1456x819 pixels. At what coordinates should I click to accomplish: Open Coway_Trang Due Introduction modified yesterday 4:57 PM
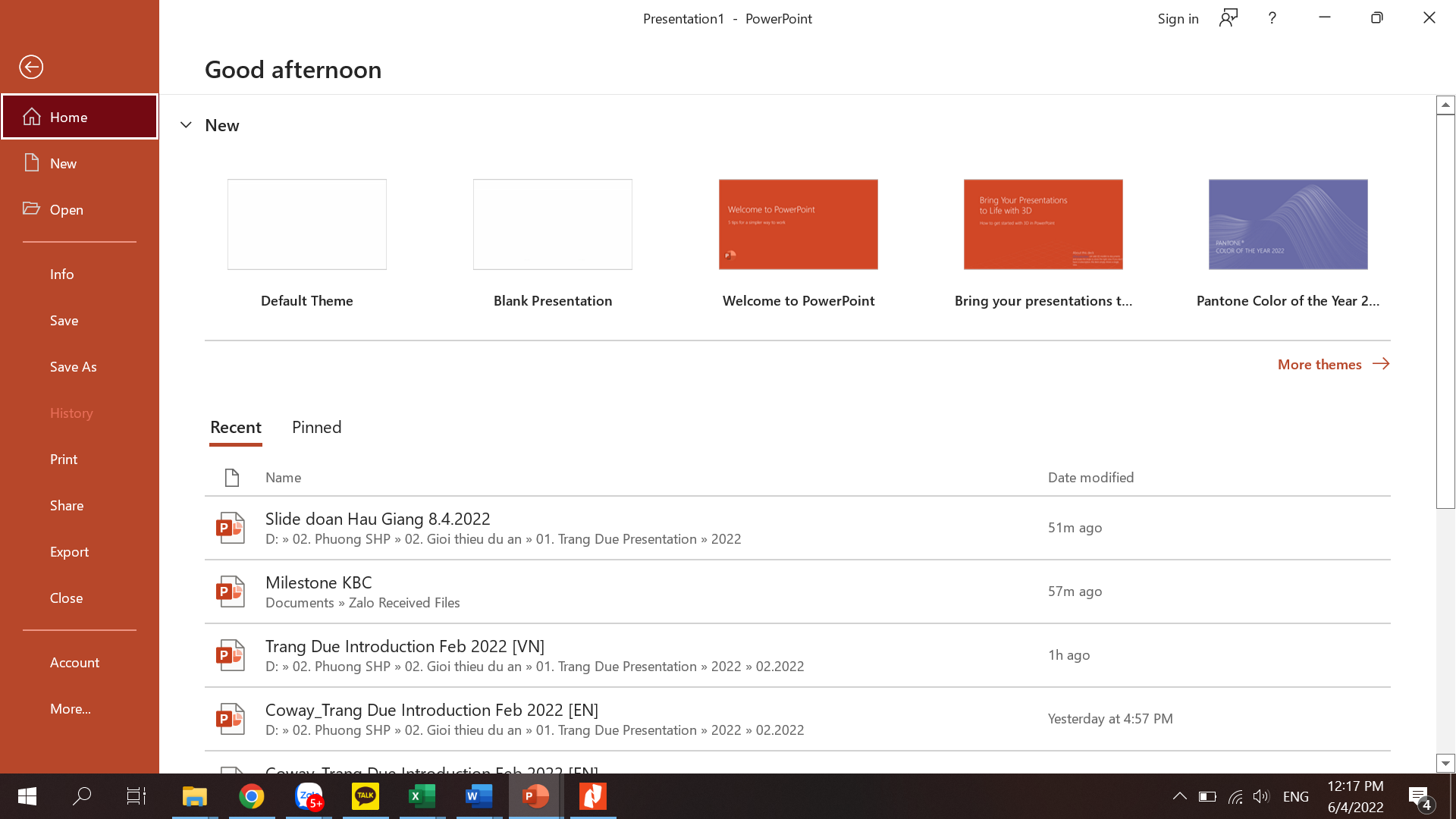tap(798, 720)
